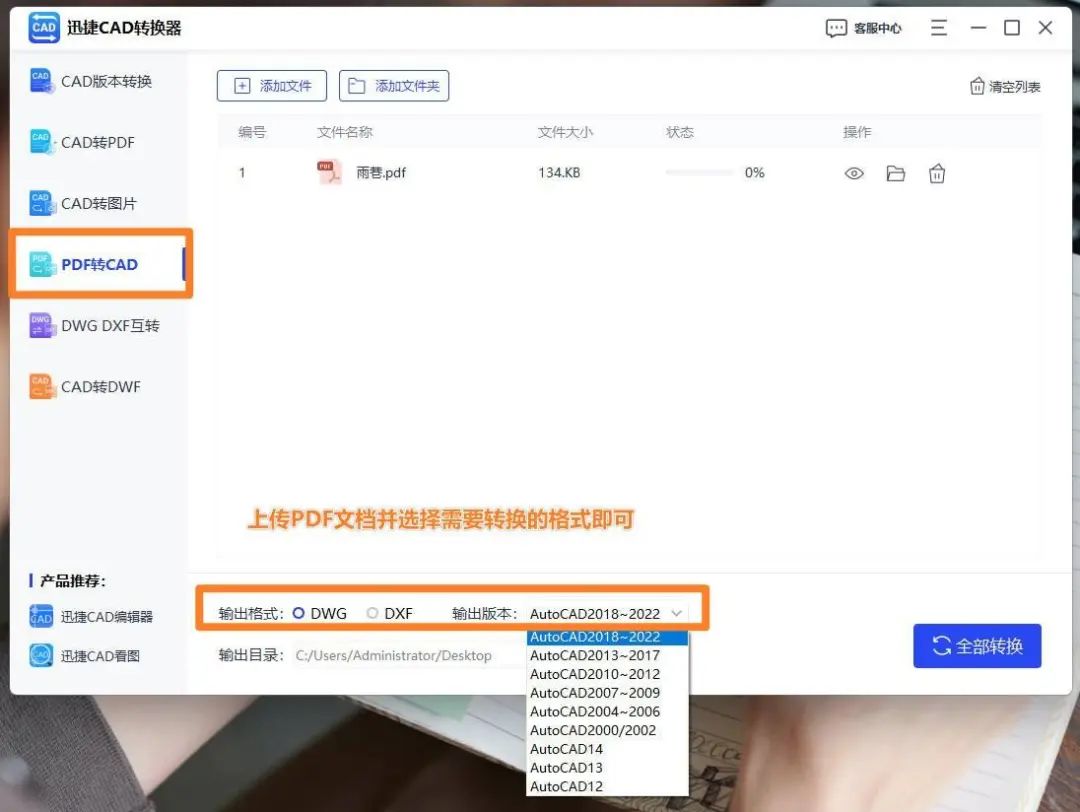Choose AutoCAD2007~2009 from the list
The height and width of the screenshot is (812, 1080).
tap(608, 693)
